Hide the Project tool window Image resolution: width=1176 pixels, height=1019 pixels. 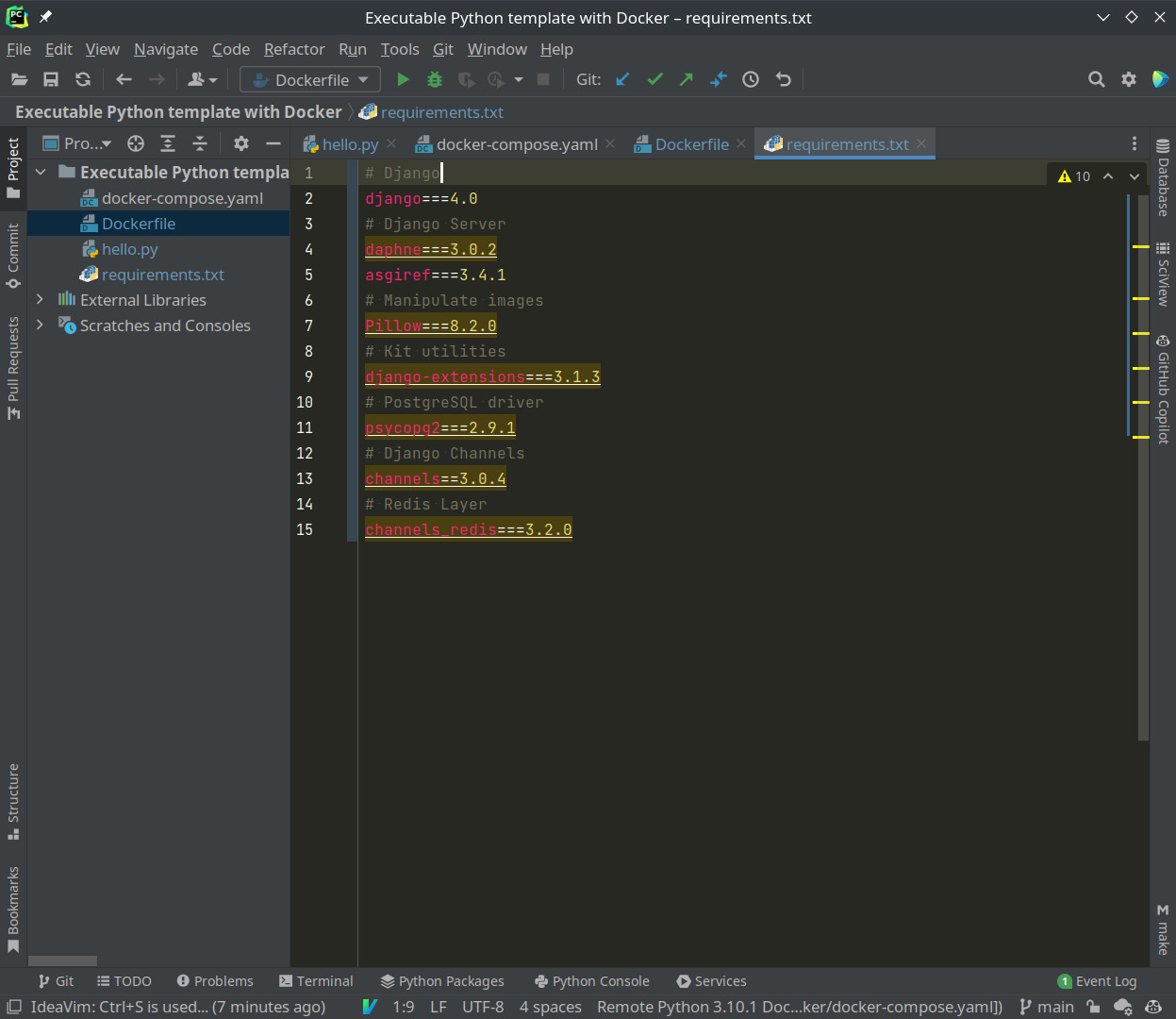point(273,143)
